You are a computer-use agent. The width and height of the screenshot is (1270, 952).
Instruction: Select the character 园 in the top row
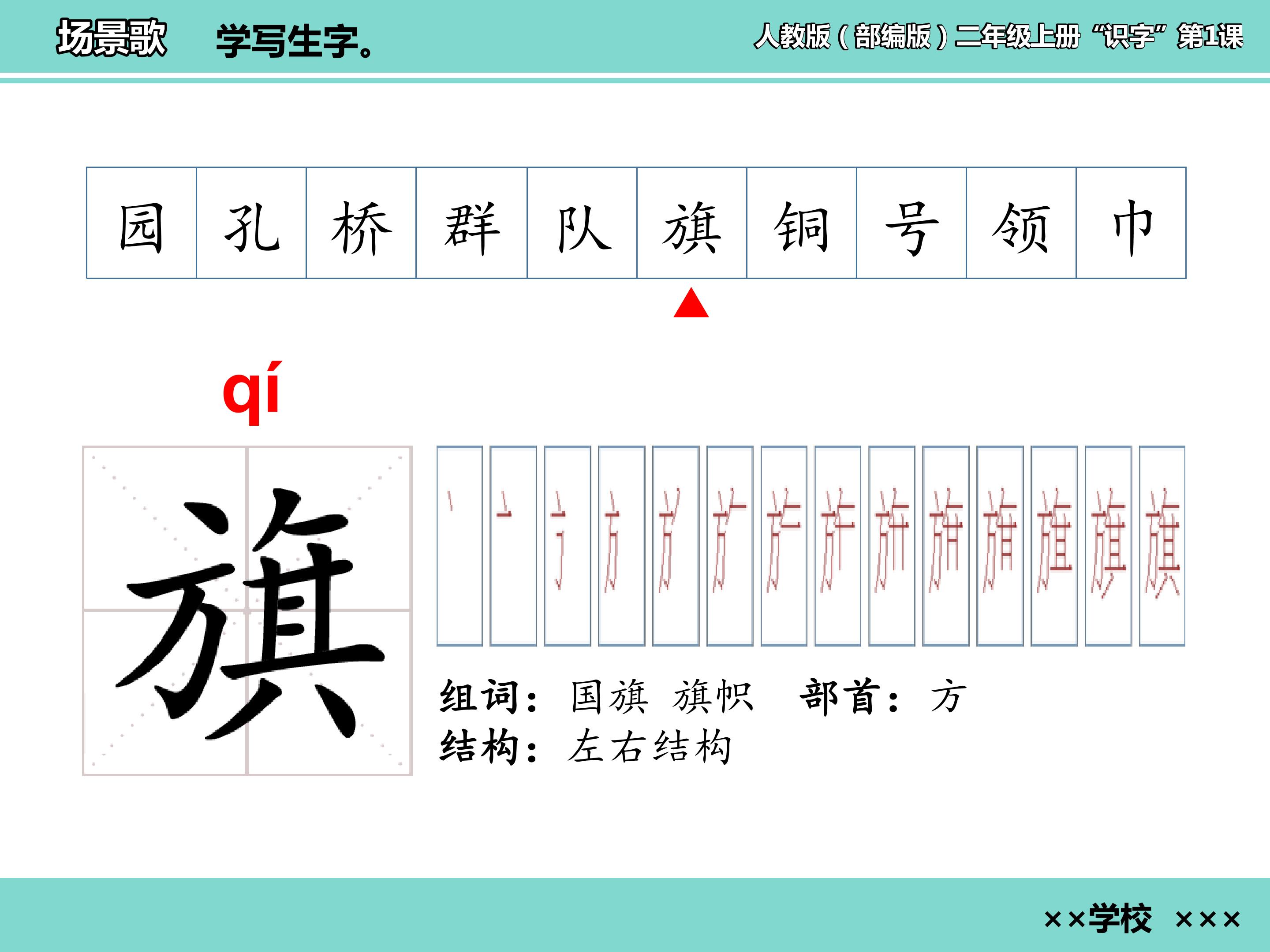[x=141, y=223]
